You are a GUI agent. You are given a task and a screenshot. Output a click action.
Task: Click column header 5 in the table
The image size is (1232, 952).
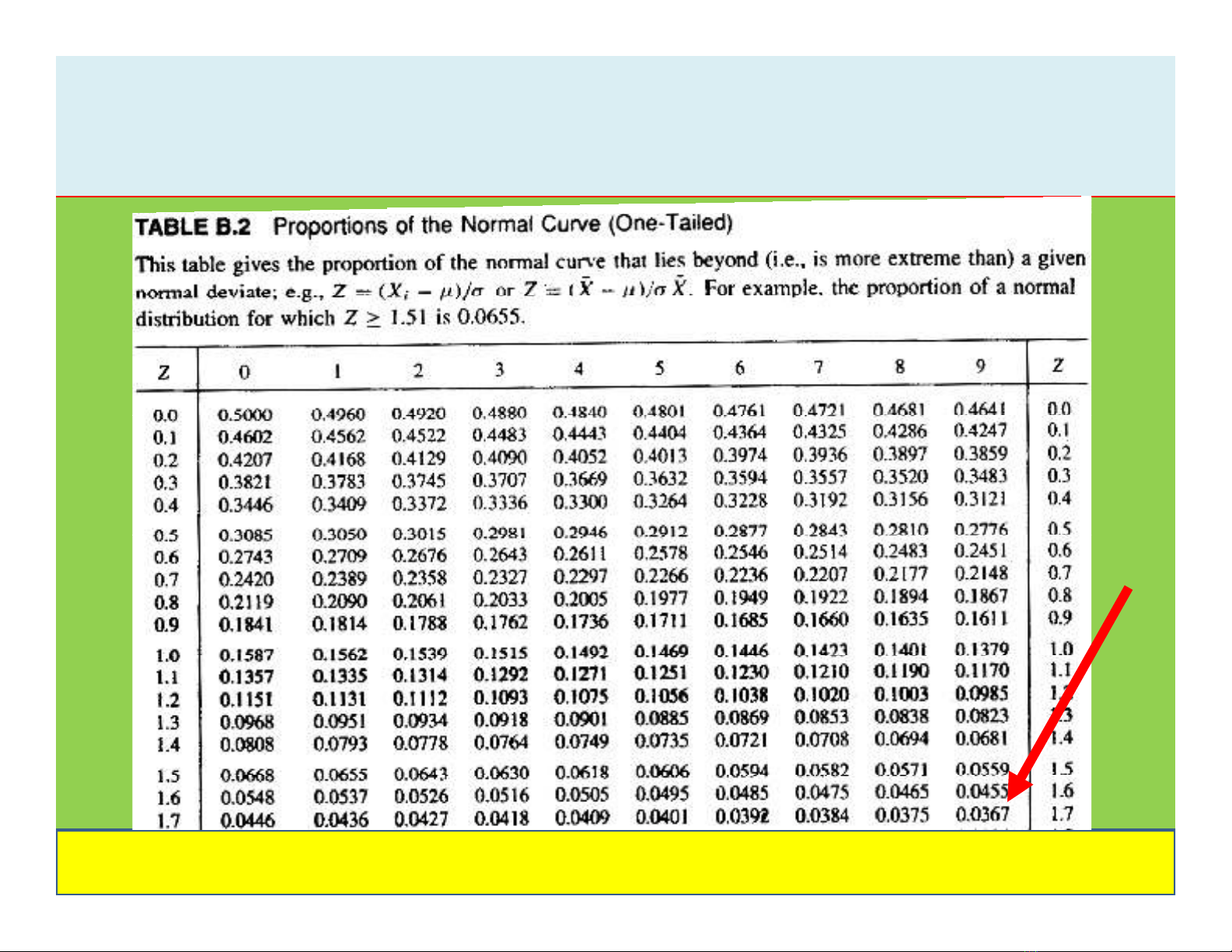(659, 368)
